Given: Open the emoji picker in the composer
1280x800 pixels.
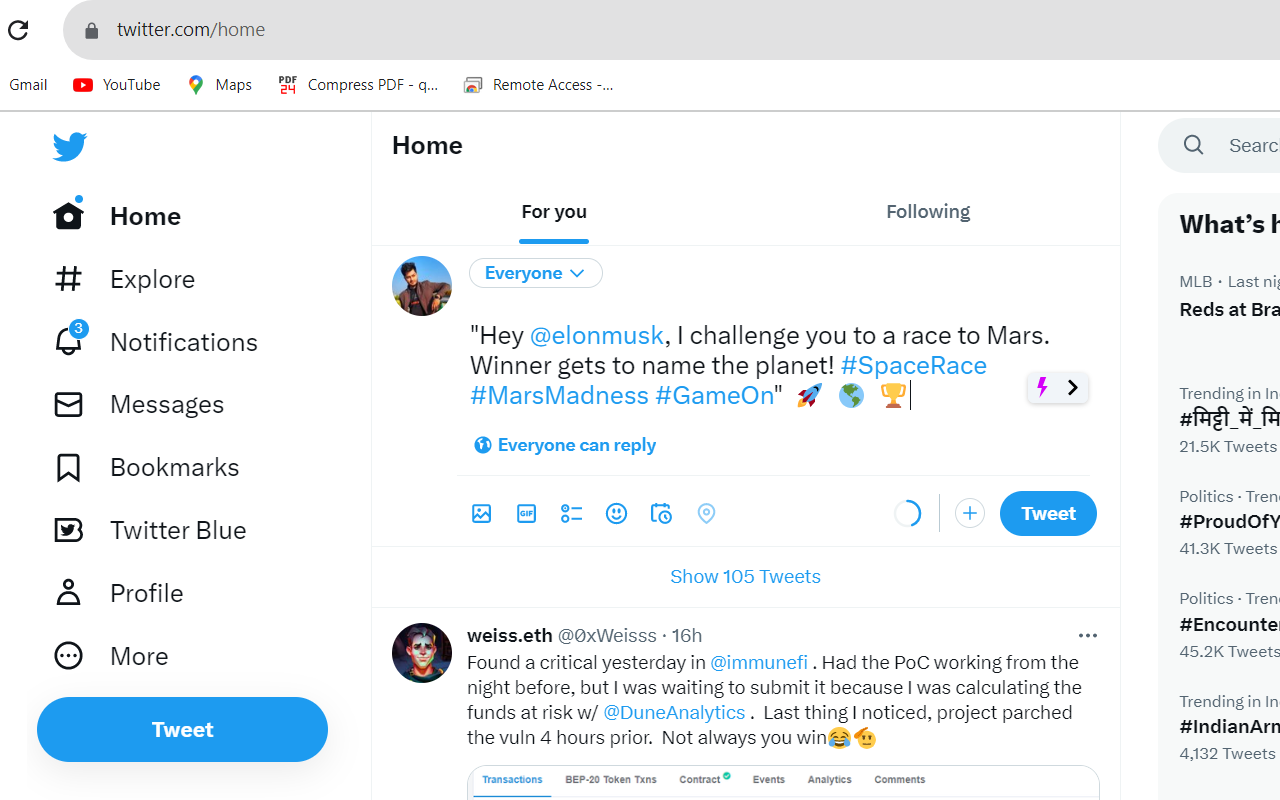Looking at the screenshot, I should [616, 513].
